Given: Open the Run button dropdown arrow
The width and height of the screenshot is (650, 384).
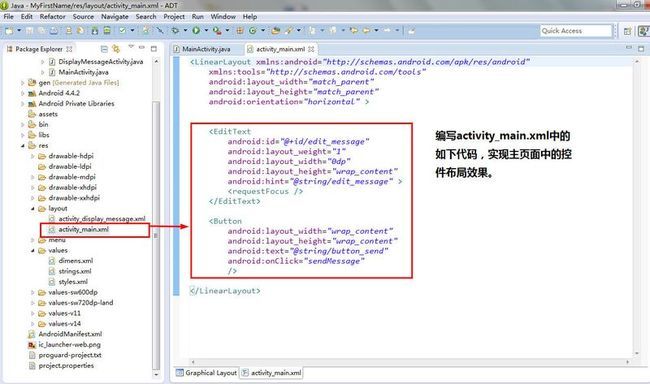Looking at the screenshot, I should point(206,30).
